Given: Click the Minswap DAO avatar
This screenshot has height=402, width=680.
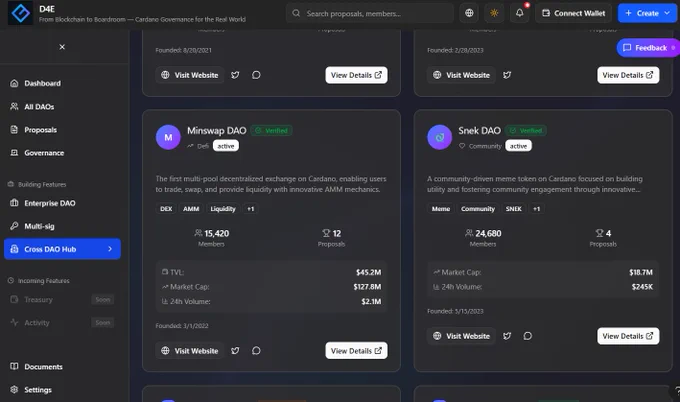Looking at the screenshot, I should (x=168, y=137).
